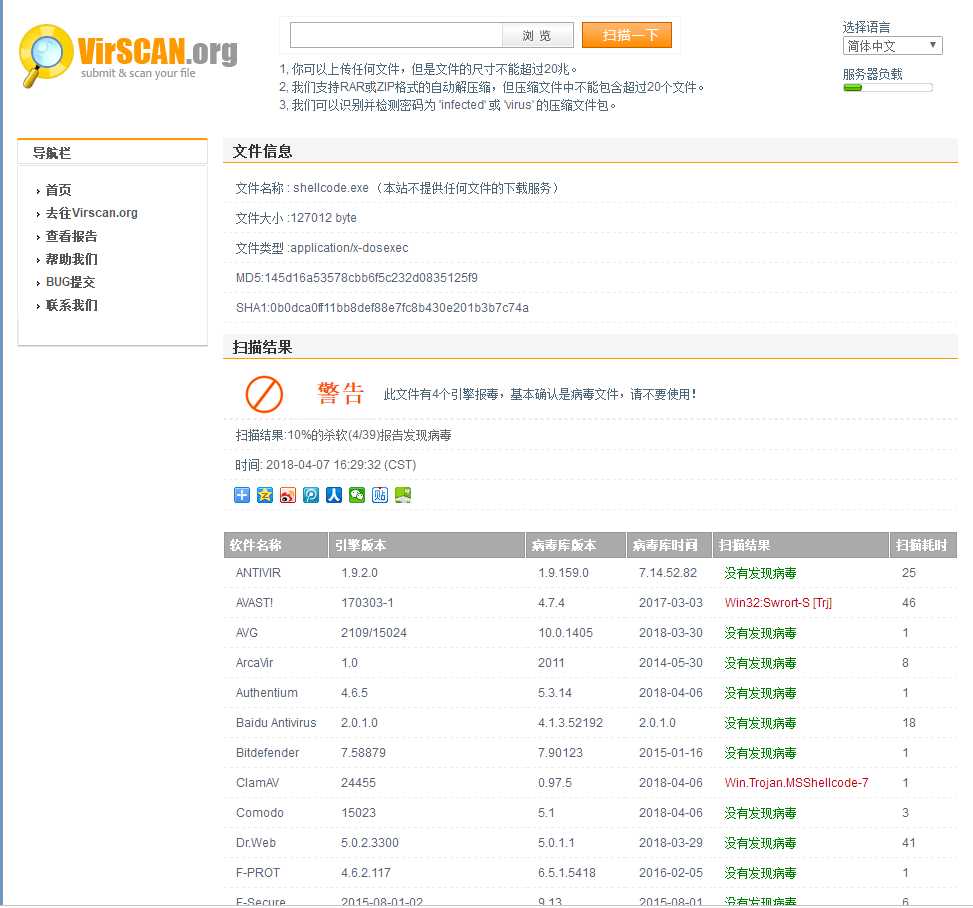This screenshot has width=973, height=908.
Task: Select the Dr.Web row name
Action: point(256,842)
